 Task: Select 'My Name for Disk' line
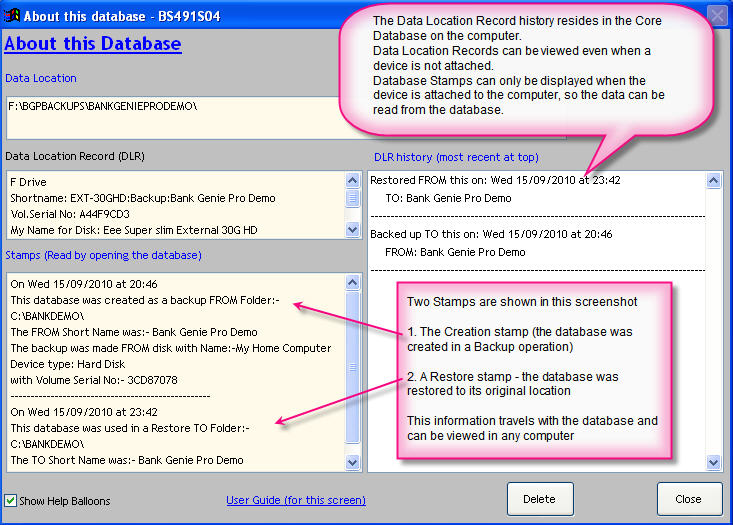coord(134,230)
